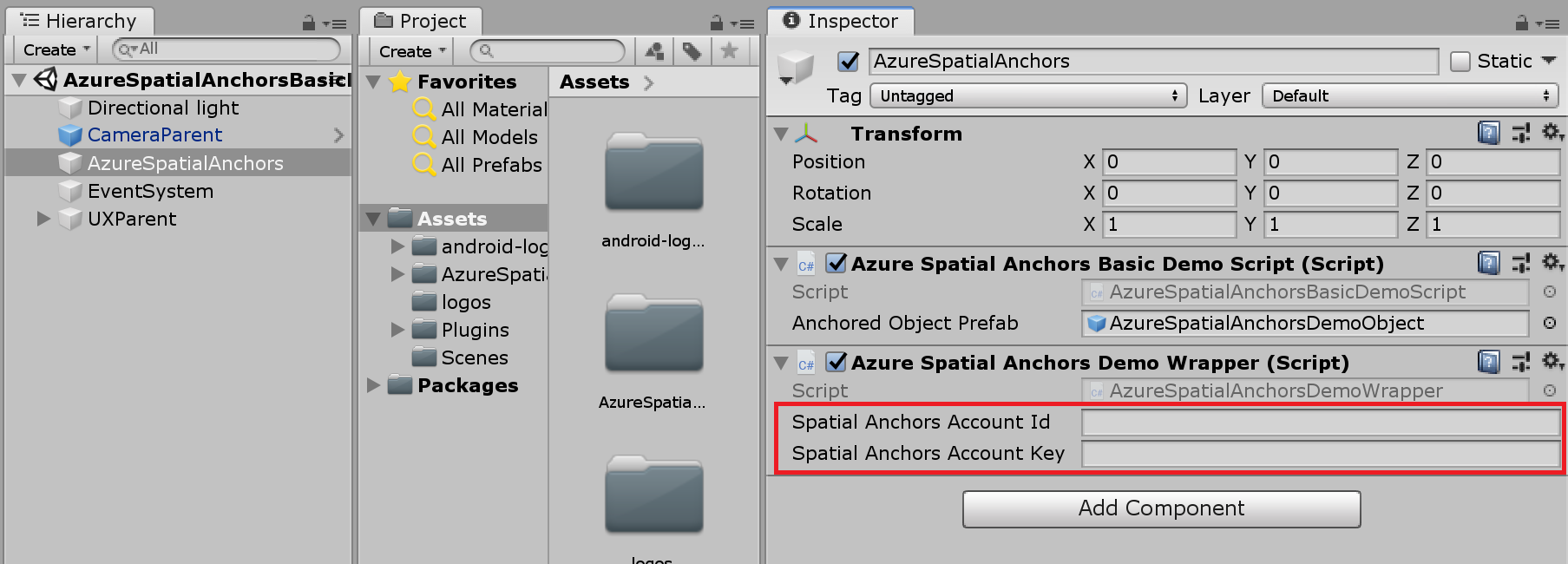This screenshot has width=1568, height=564.
Task: Click the Transform help reference icon
Action: click(x=1489, y=132)
